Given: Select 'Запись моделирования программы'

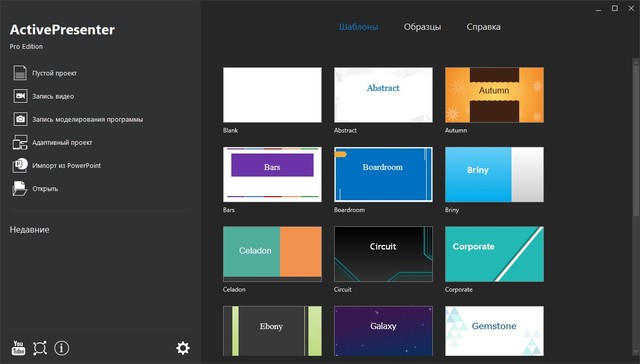Looking at the screenshot, I should (87, 120).
